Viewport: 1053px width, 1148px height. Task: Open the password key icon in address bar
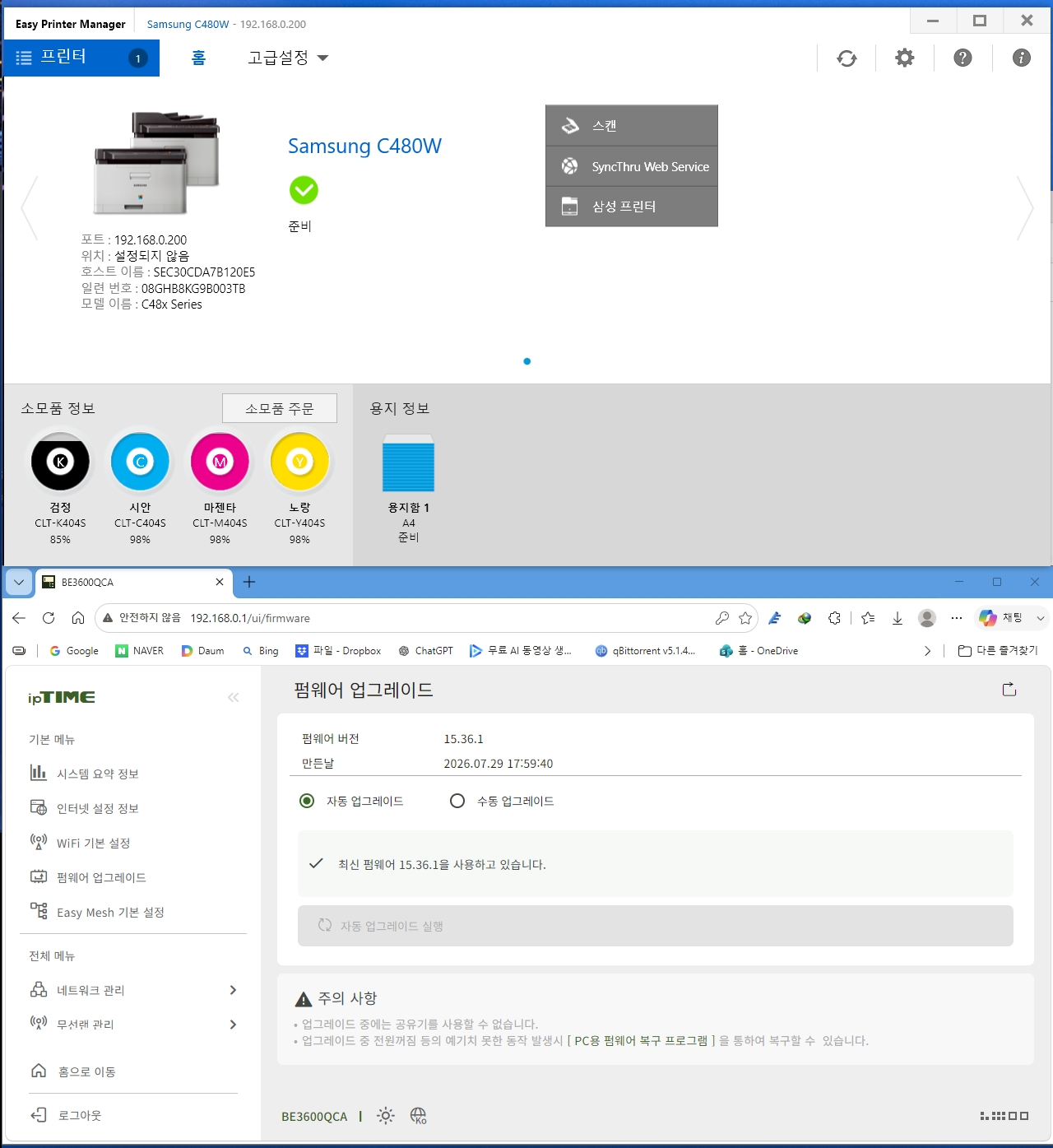(x=721, y=618)
